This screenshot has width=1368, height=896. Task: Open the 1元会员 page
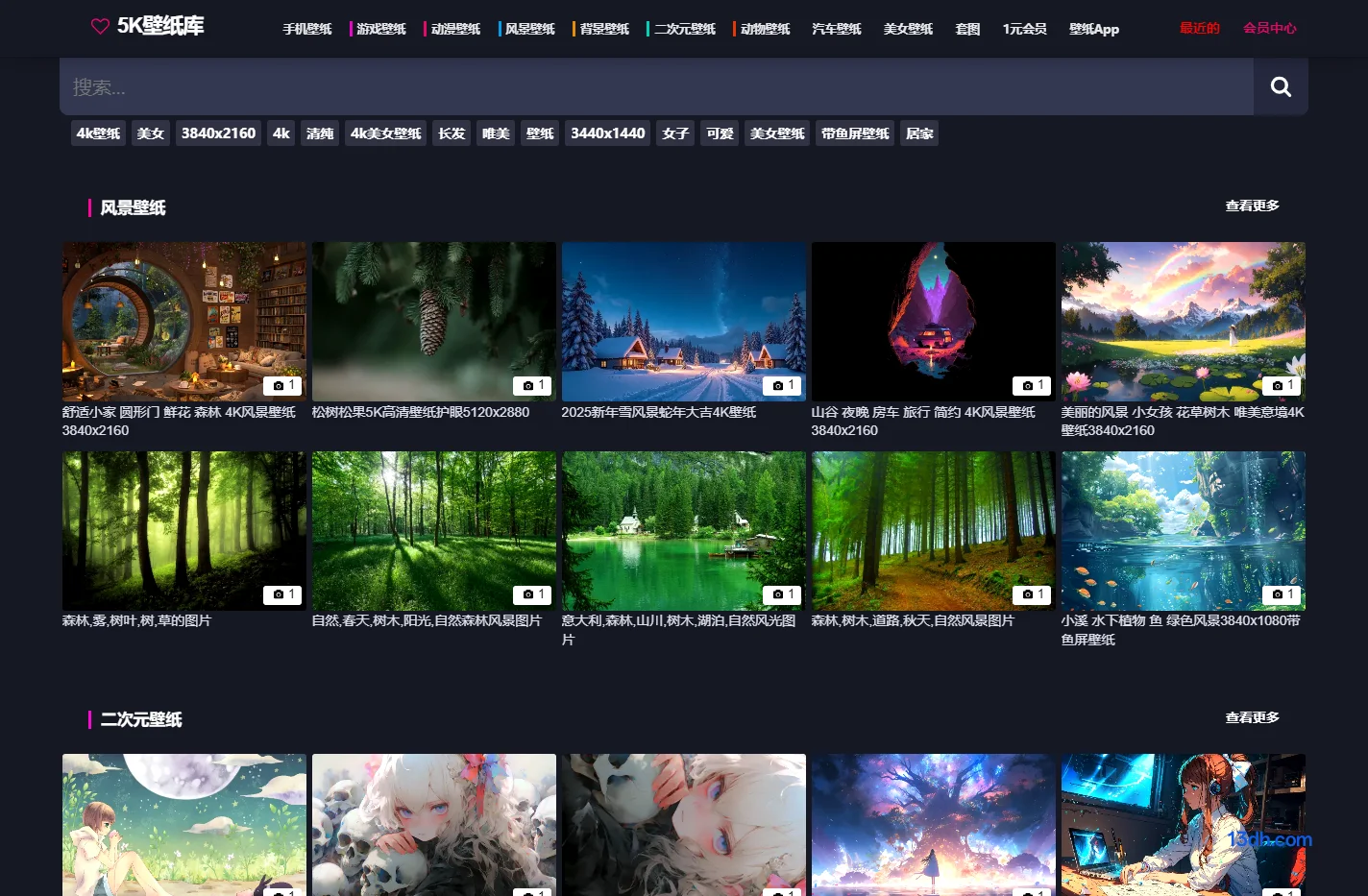coord(1025,29)
